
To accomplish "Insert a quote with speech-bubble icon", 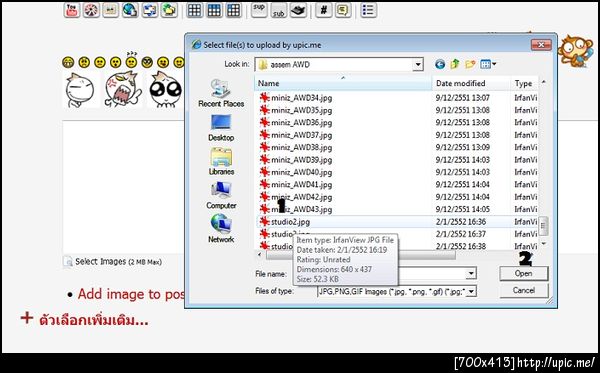I will 343,10.
